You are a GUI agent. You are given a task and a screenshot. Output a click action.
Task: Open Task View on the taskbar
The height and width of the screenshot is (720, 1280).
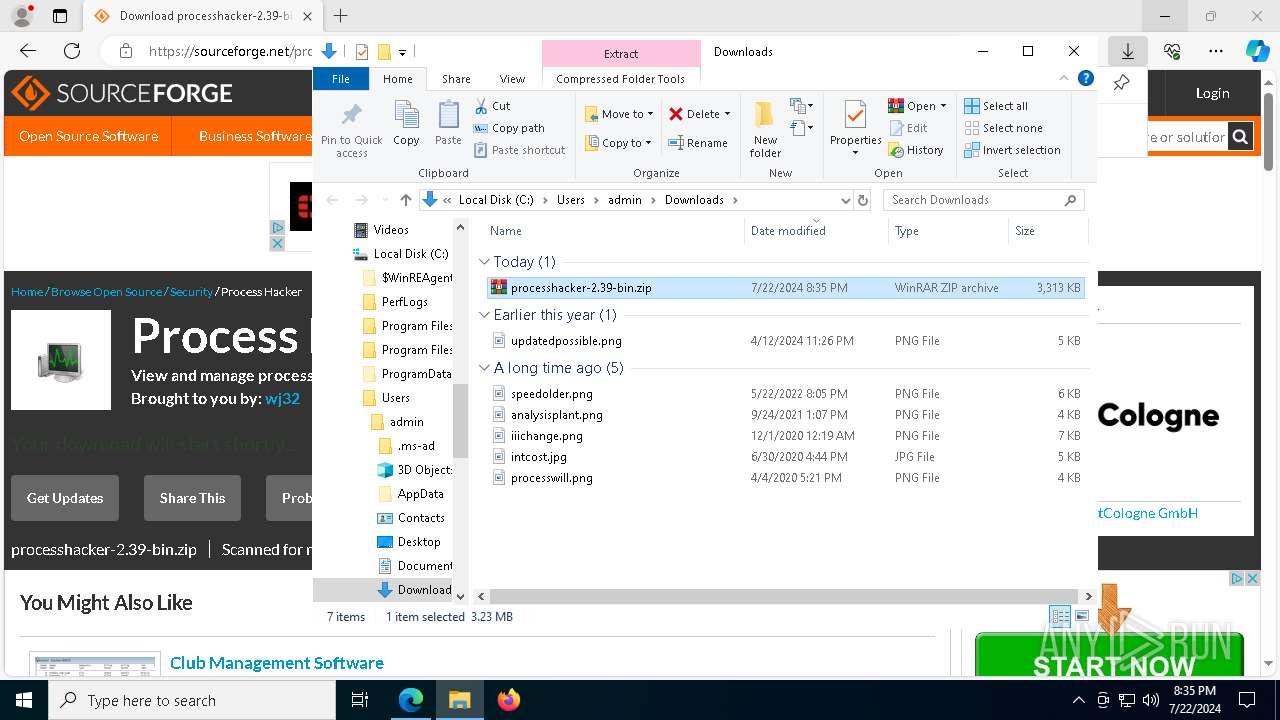[360, 700]
